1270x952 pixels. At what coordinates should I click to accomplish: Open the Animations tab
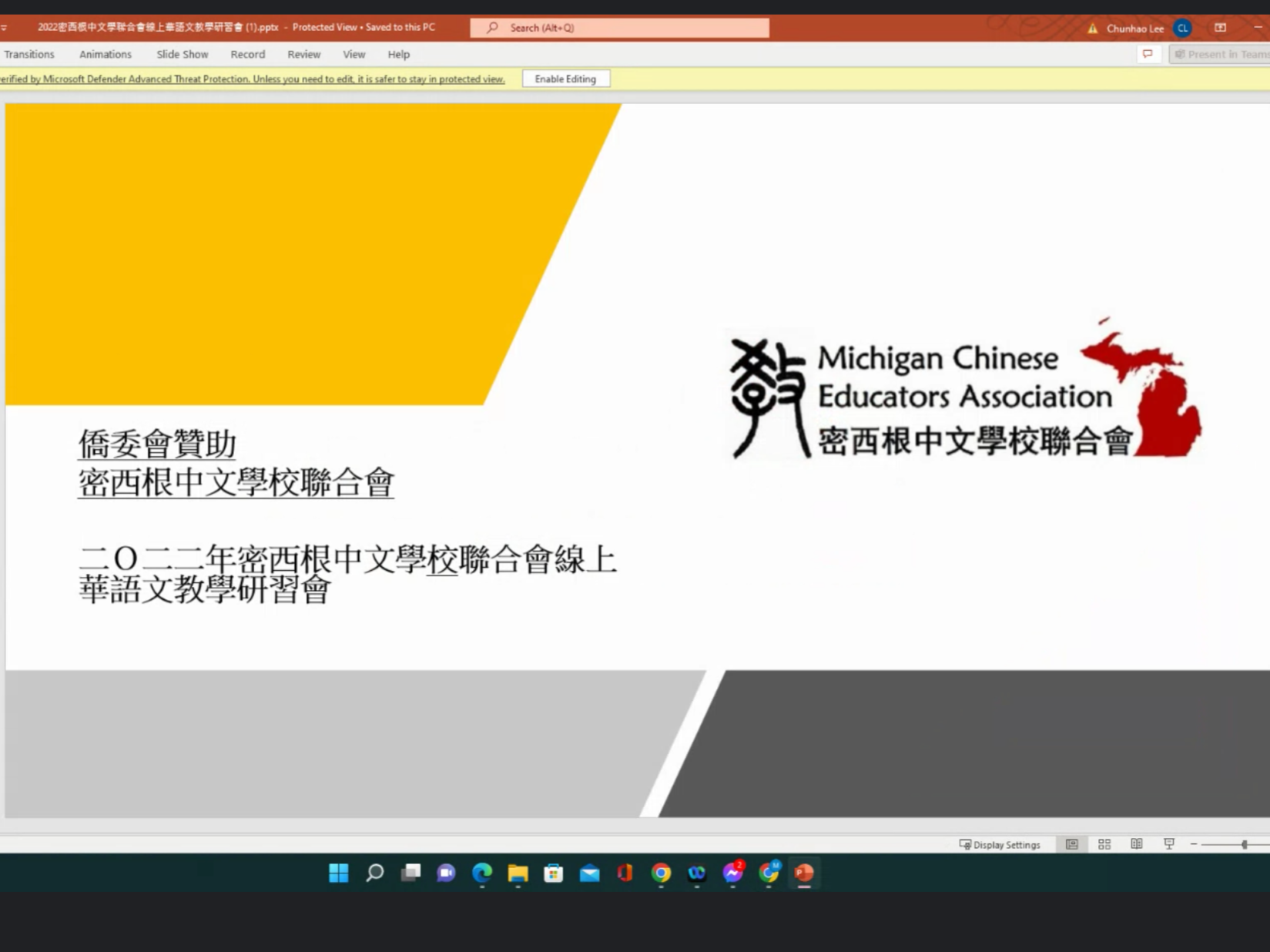[x=106, y=54]
